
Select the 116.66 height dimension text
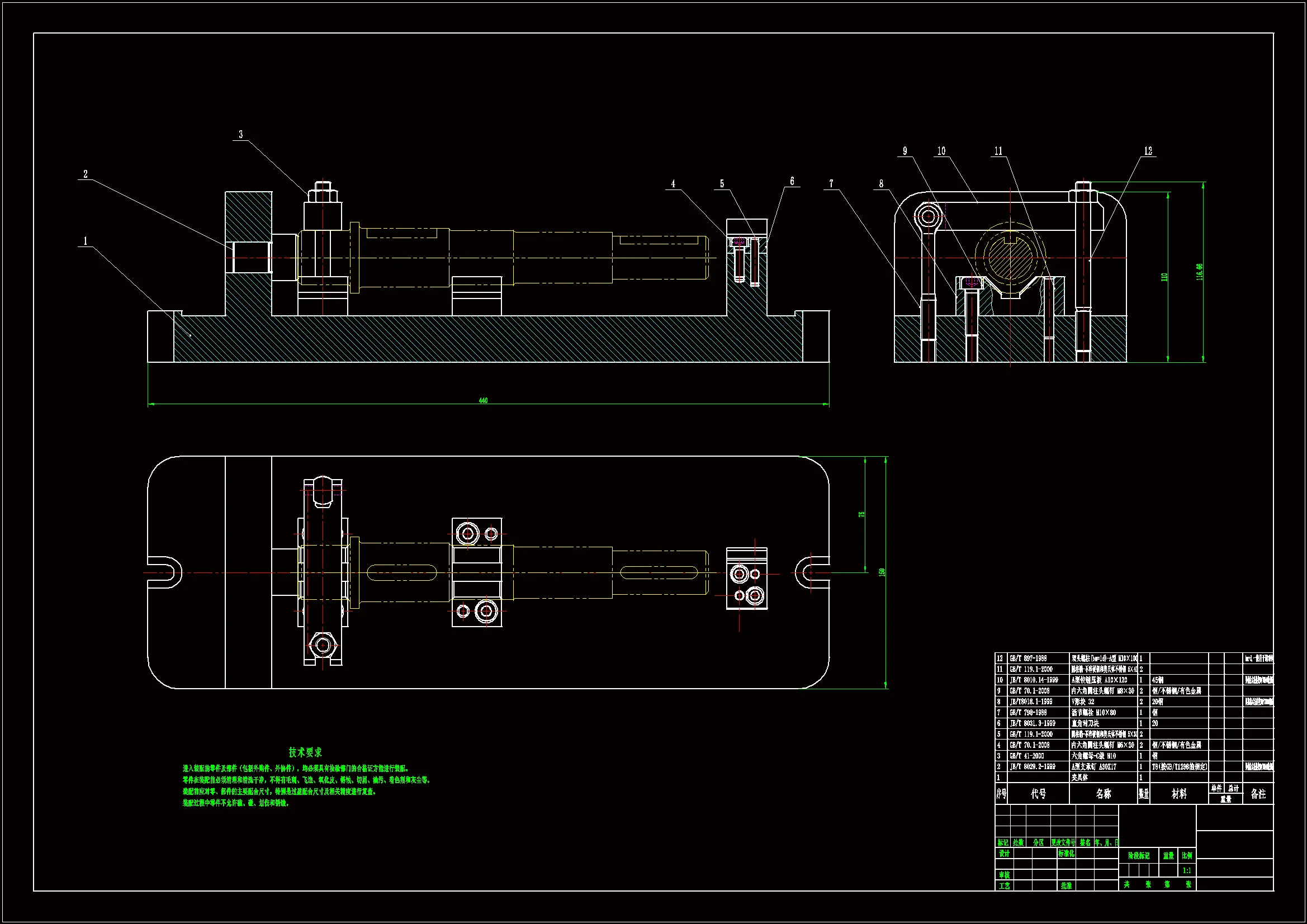1200,272
